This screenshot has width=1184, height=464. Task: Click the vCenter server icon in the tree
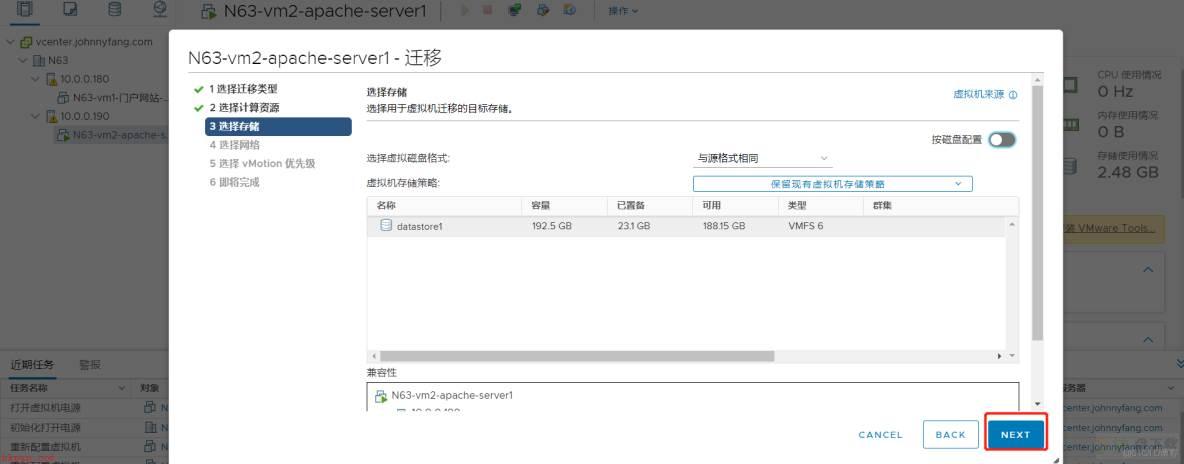26,42
